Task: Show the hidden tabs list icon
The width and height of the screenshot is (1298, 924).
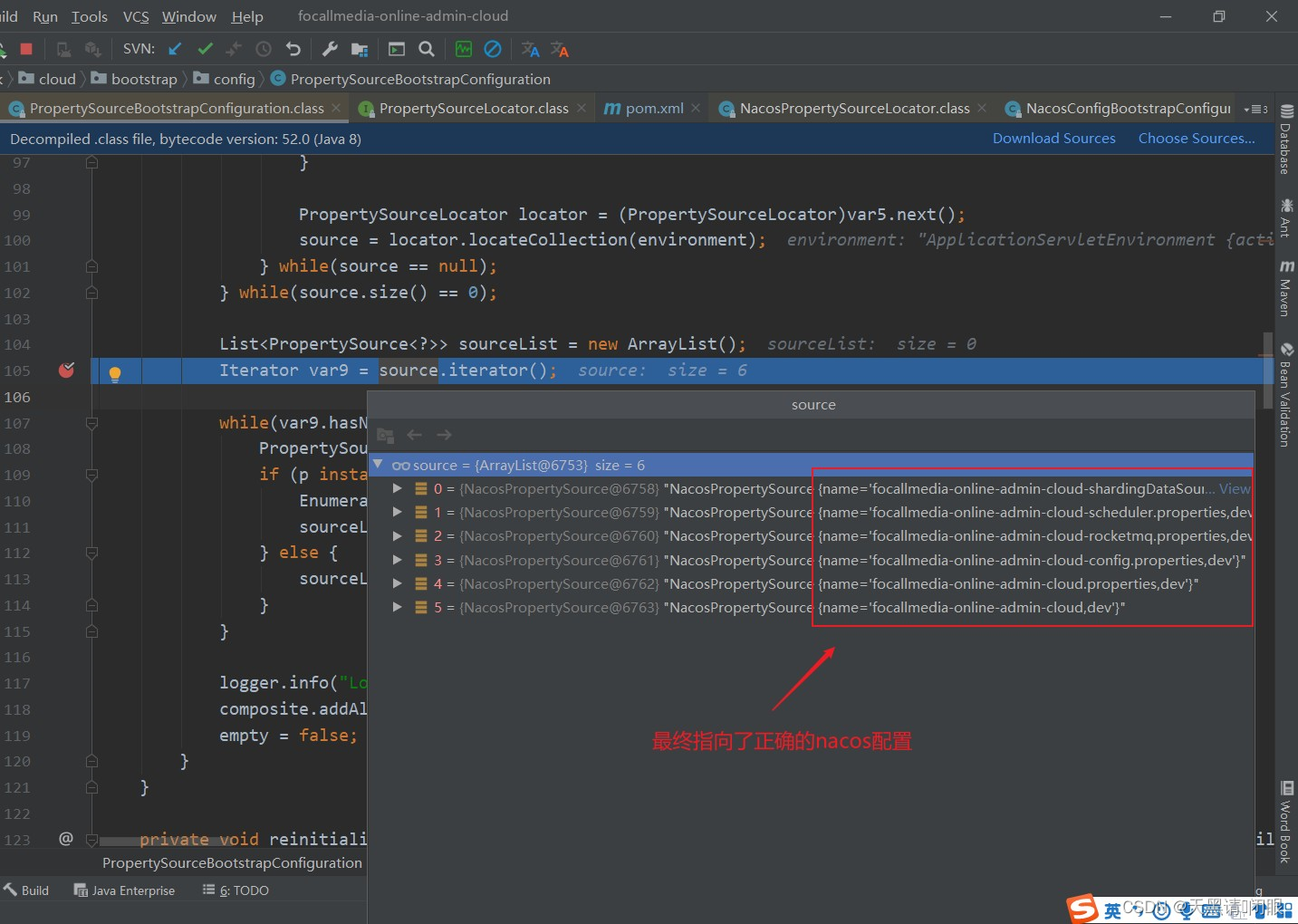Action: (1255, 109)
